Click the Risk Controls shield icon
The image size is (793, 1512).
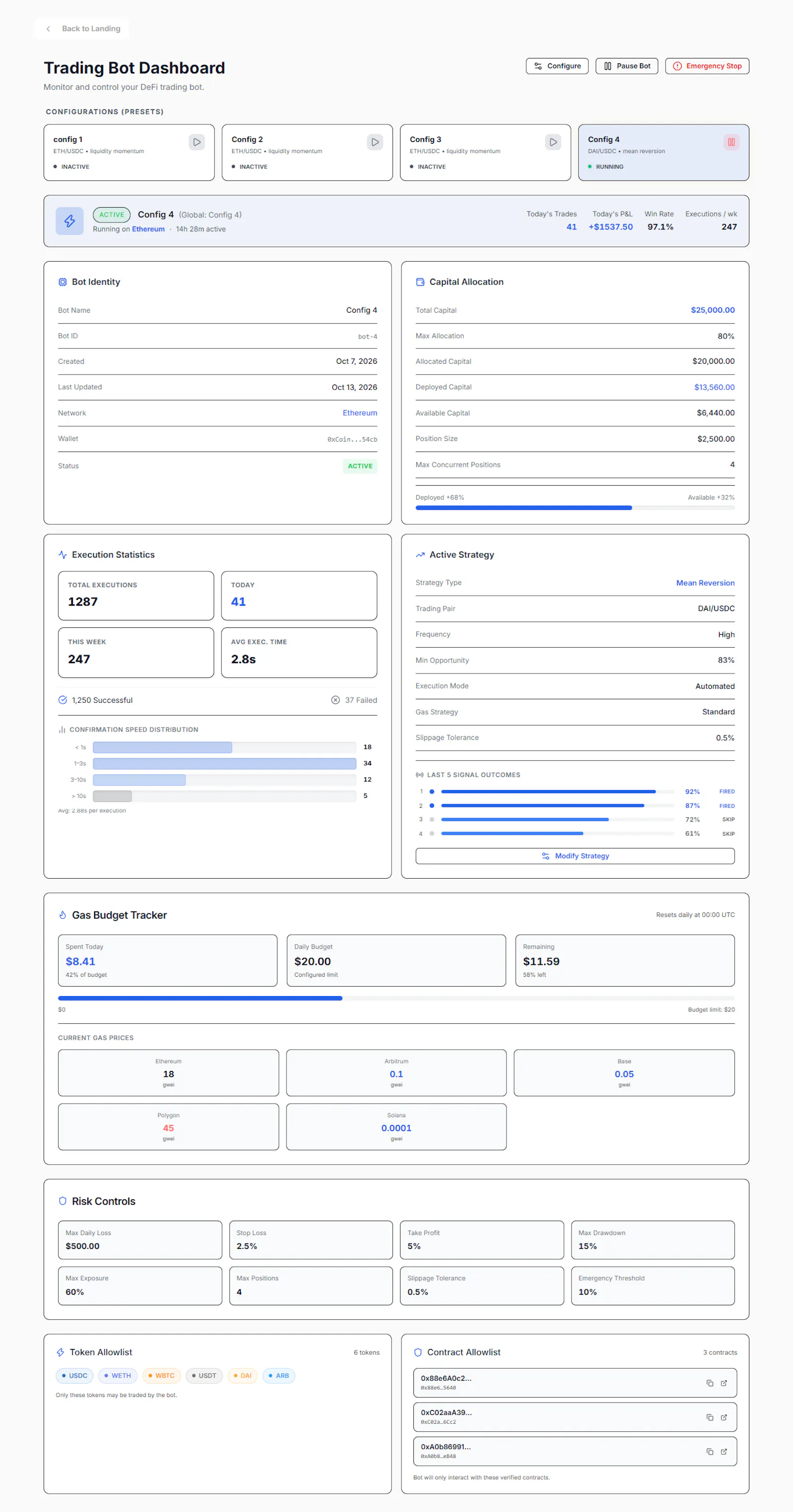[x=62, y=1201]
